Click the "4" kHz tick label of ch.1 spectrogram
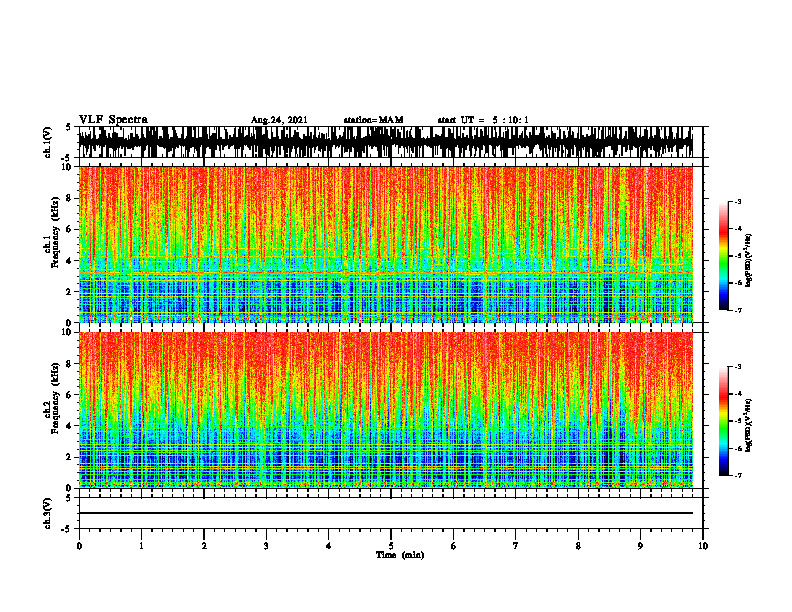Viewport: 792px width, 612px height. 70,261
